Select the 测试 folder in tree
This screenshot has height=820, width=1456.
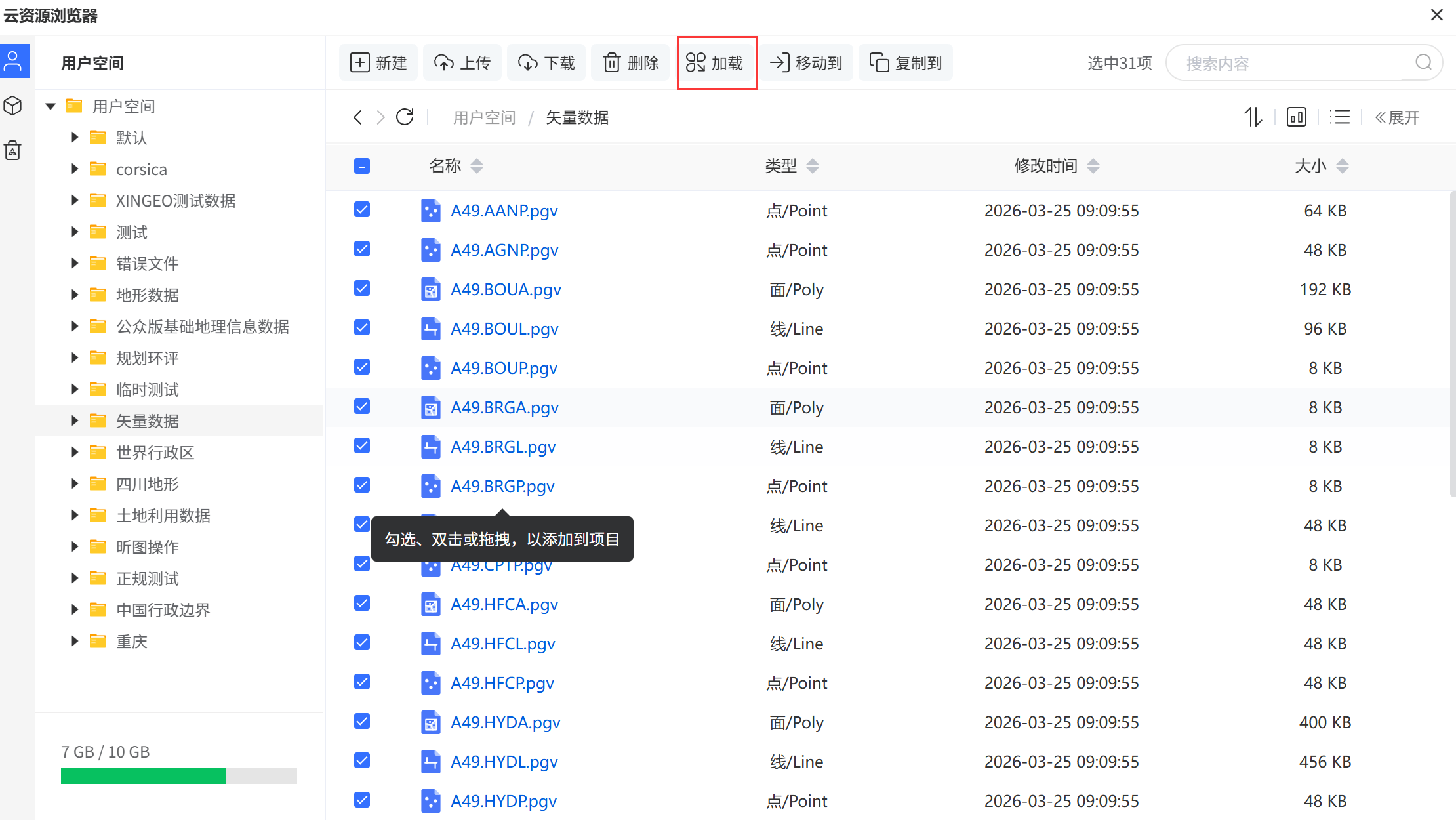pyautogui.click(x=132, y=232)
